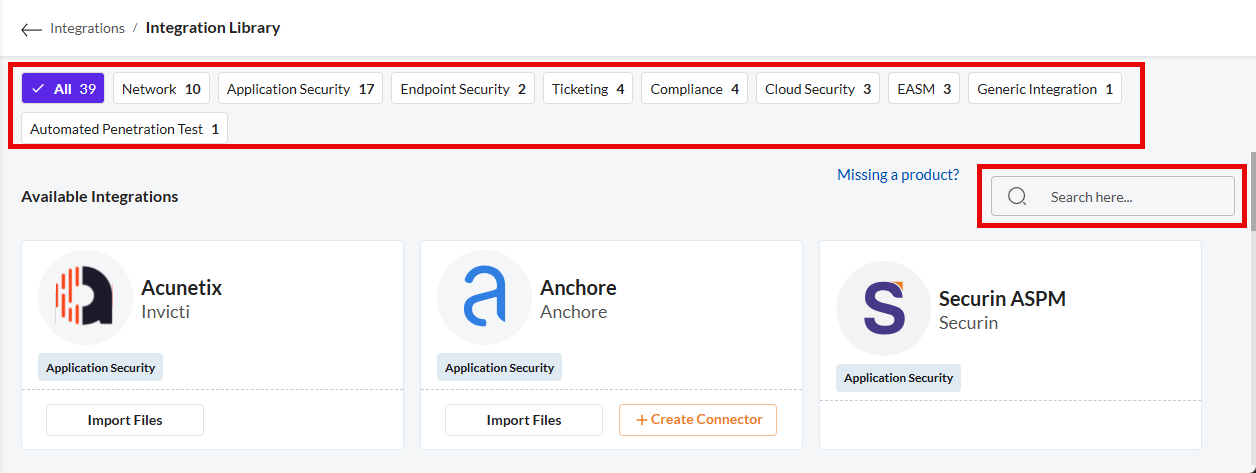Click the Securin ASPM card title
Image resolution: width=1256 pixels, height=473 pixels.
click(x=1002, y=299)
